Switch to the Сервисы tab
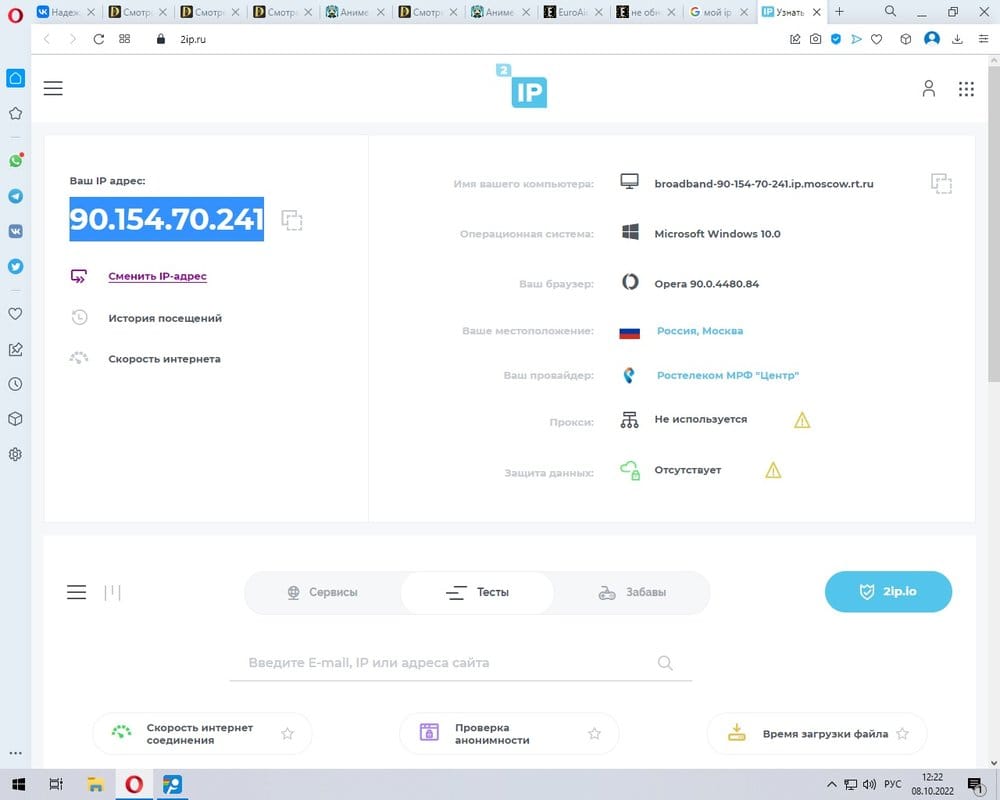 click(322, 592)
